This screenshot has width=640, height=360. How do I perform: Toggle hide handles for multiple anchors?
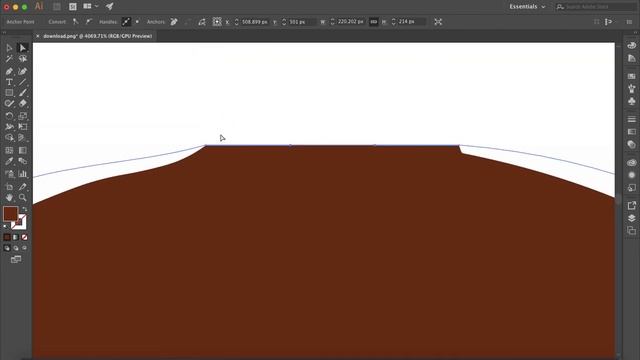[137, 22]
